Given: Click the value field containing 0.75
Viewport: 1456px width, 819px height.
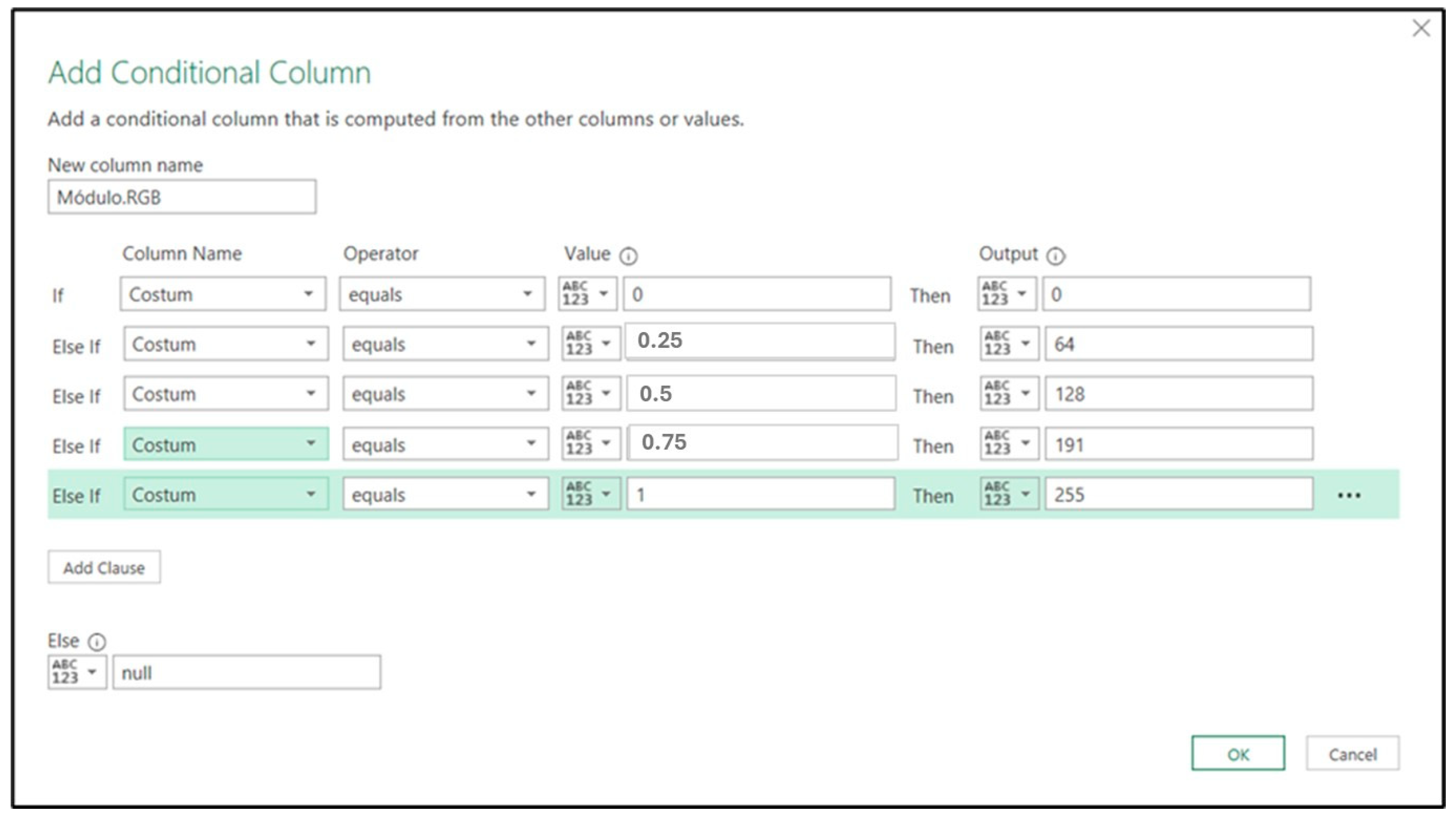Looking at the screenshot, I should (762, 442).
